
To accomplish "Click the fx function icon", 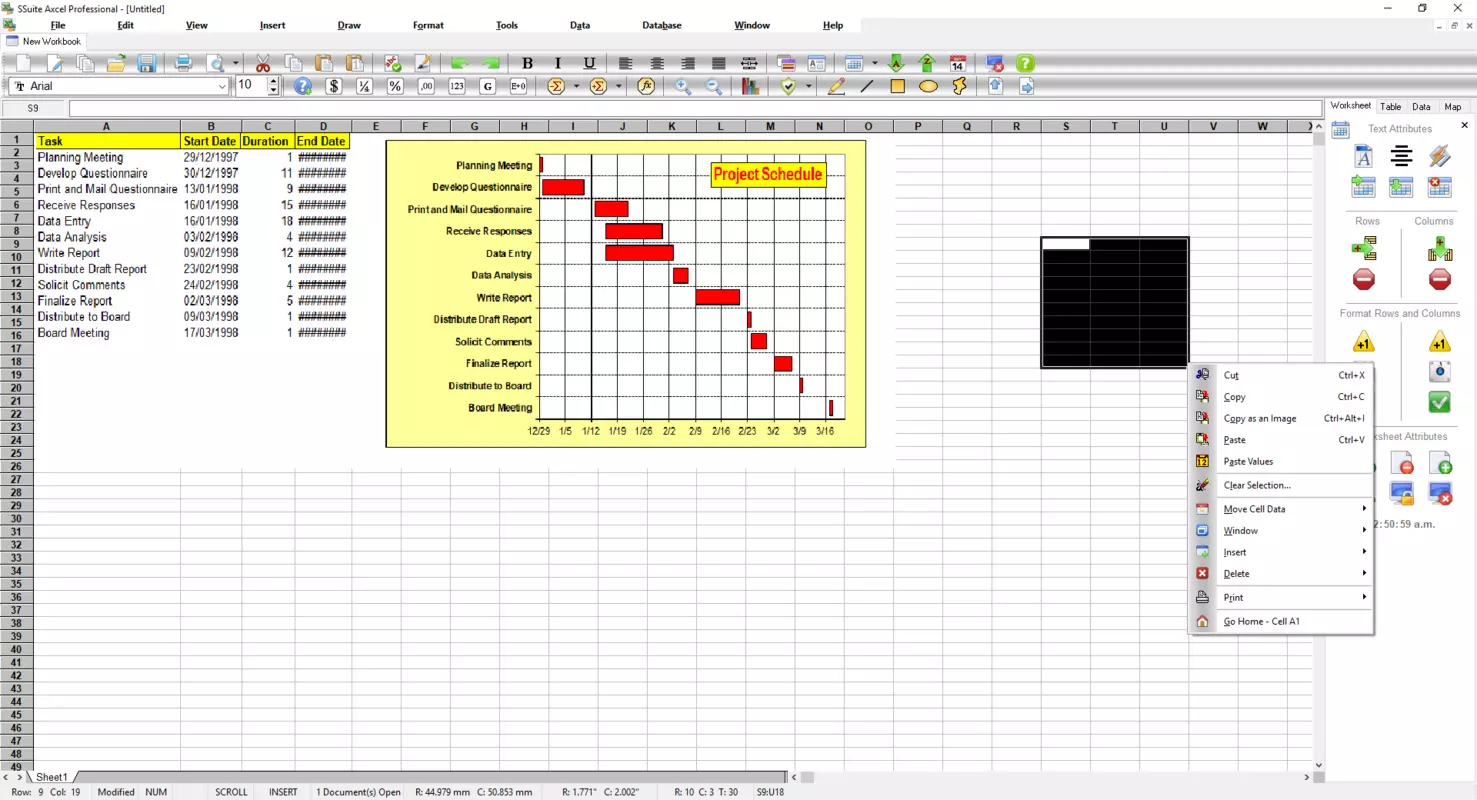I will (646, 86).
